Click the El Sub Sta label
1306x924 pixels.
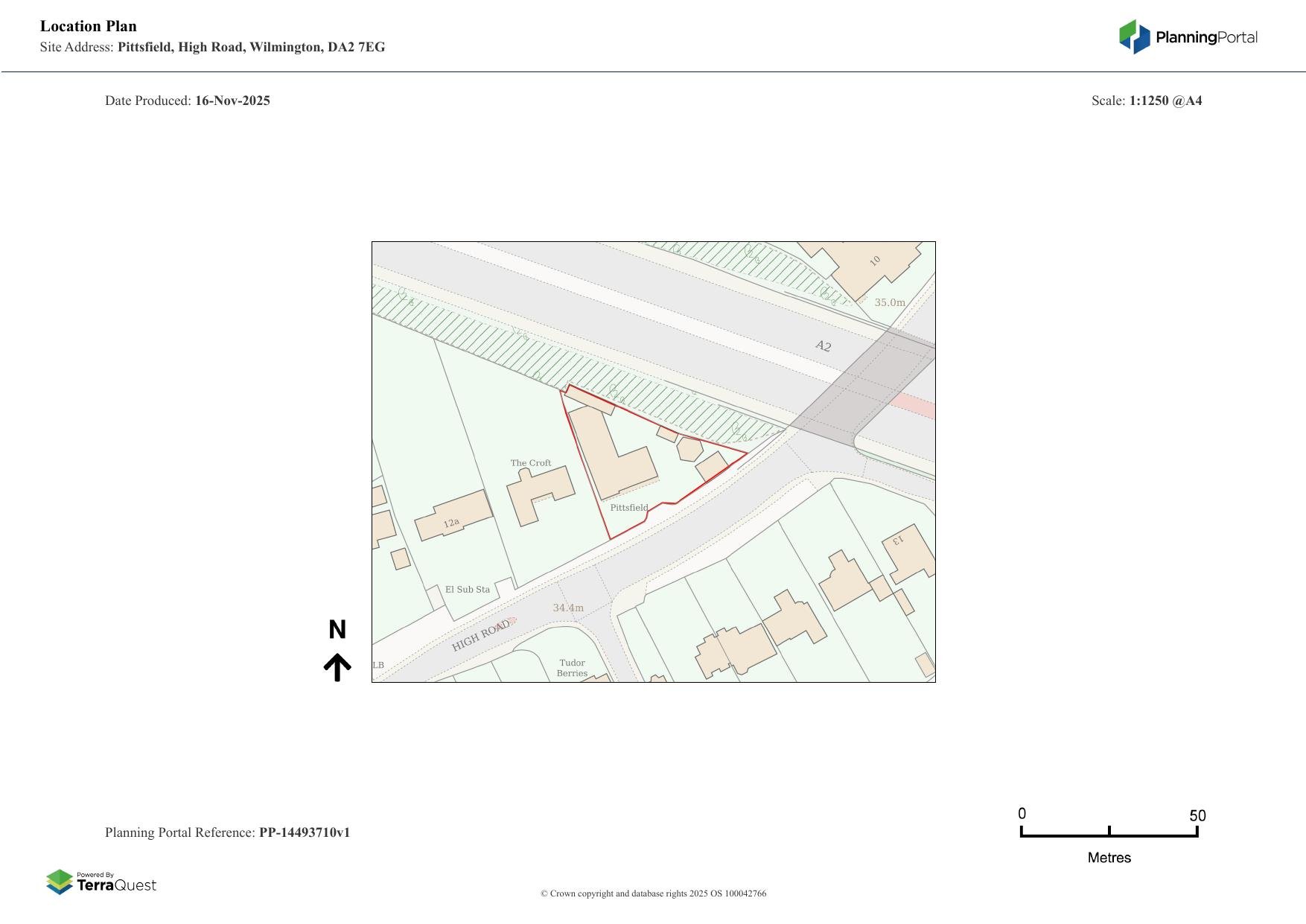[x=468, y=589]
